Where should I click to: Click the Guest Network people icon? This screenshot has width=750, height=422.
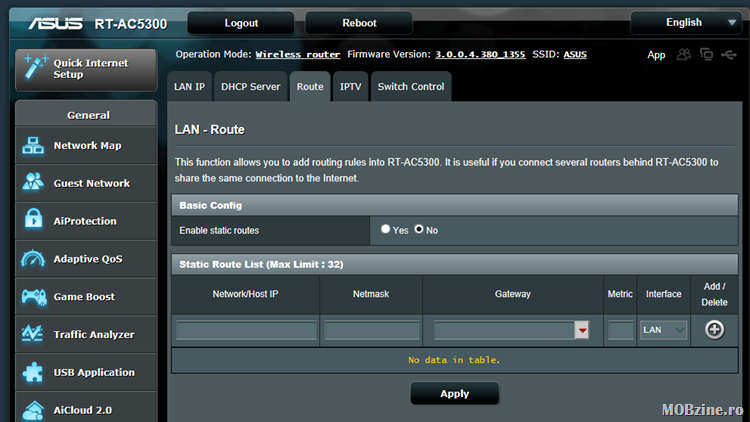(x=33, y=182)
